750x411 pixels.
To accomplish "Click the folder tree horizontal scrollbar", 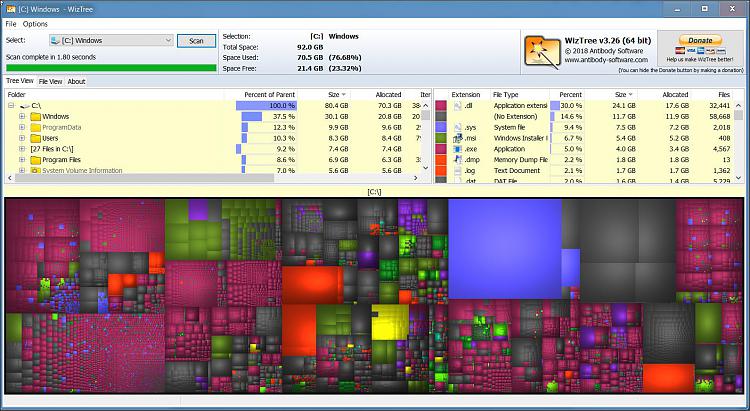I will [x=144, y=178].
